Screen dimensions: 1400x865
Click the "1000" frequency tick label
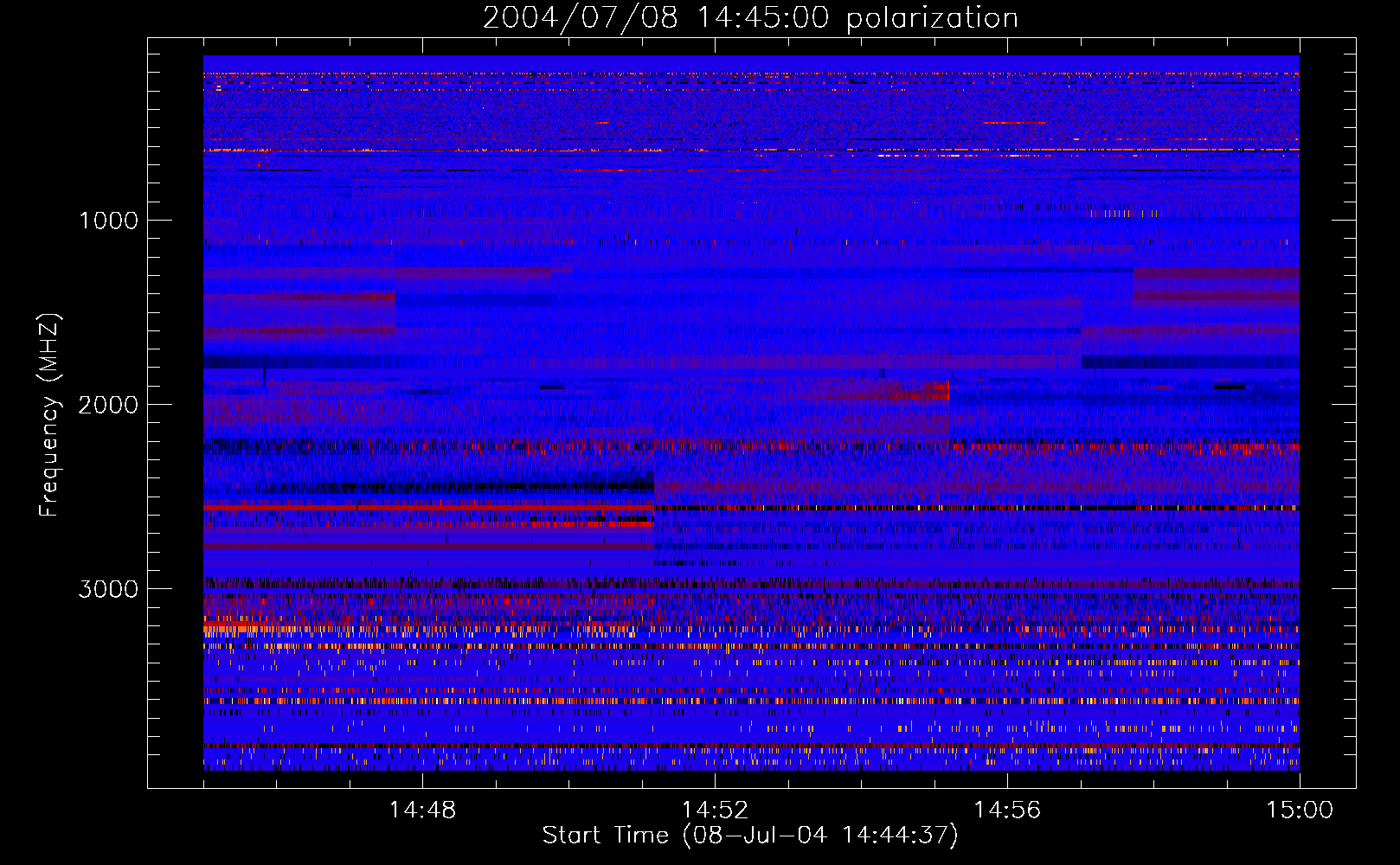[x=108, y=221]
